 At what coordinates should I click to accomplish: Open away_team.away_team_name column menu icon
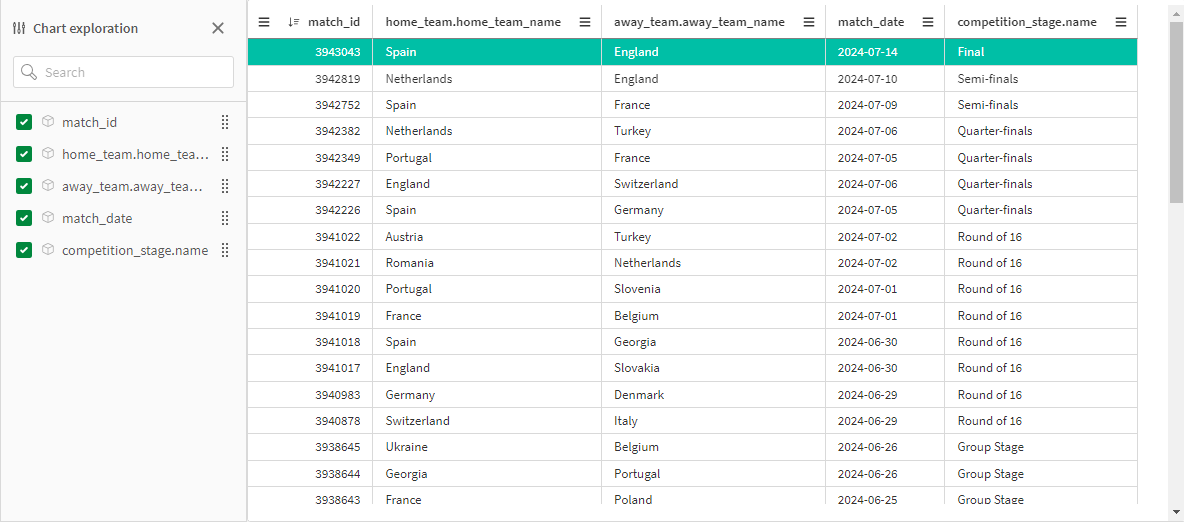coord(809,22)
